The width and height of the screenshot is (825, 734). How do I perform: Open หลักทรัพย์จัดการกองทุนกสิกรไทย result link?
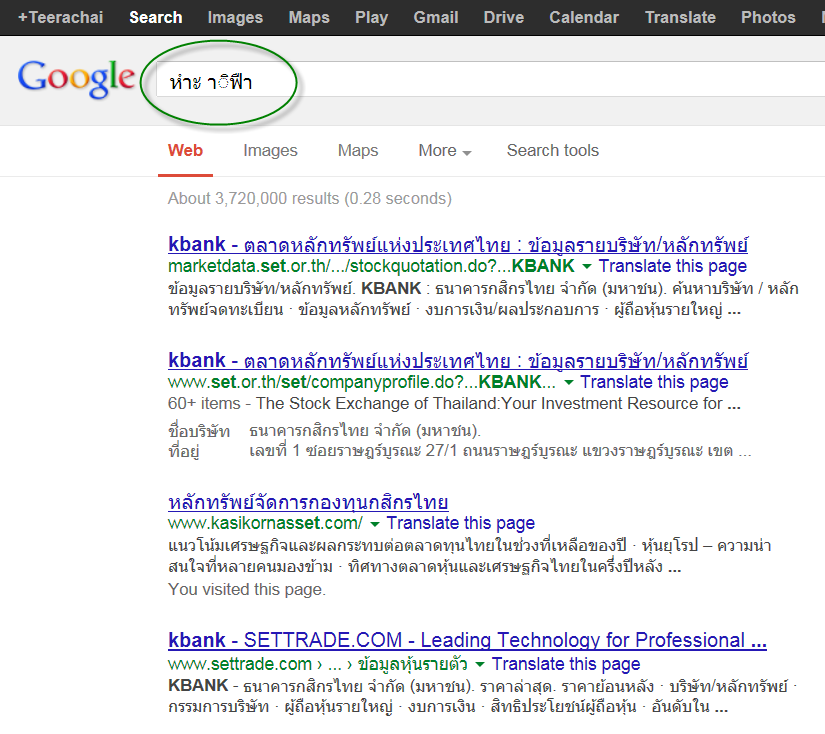click(308, 502)
